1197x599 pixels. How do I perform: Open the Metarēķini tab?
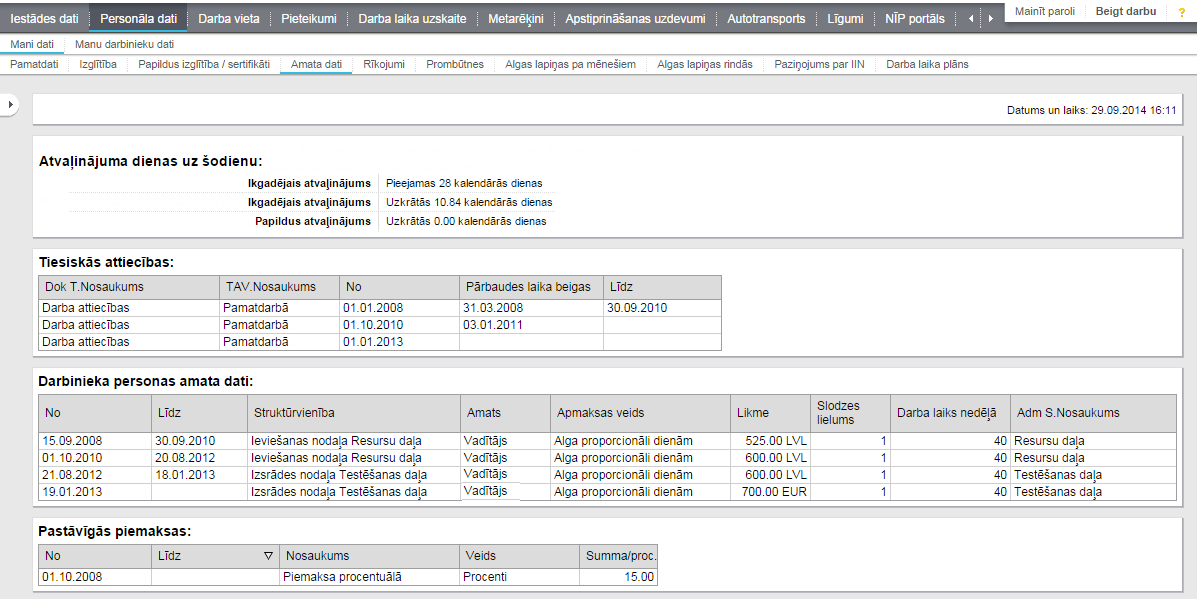[x=516, y=18]
